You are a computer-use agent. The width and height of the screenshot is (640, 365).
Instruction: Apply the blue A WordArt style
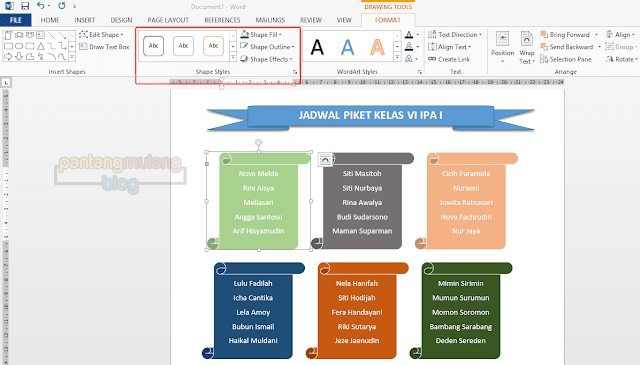[347, 47]
